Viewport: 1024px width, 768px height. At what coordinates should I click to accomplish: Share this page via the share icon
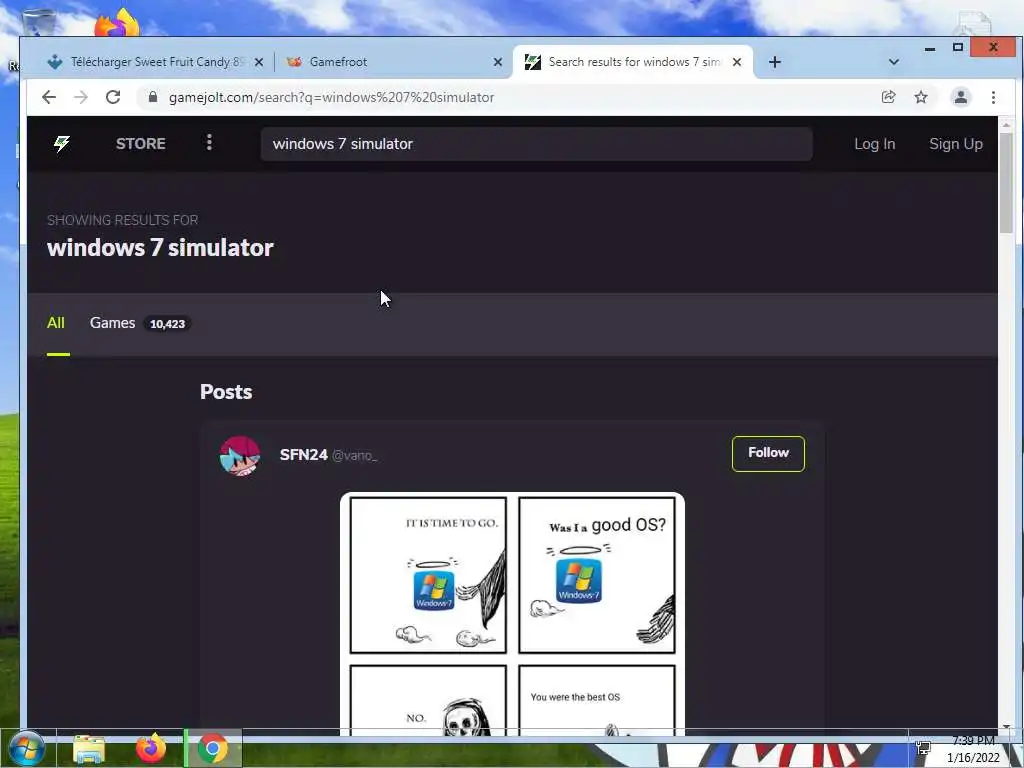pyautogui.click(x=888, y=97)
